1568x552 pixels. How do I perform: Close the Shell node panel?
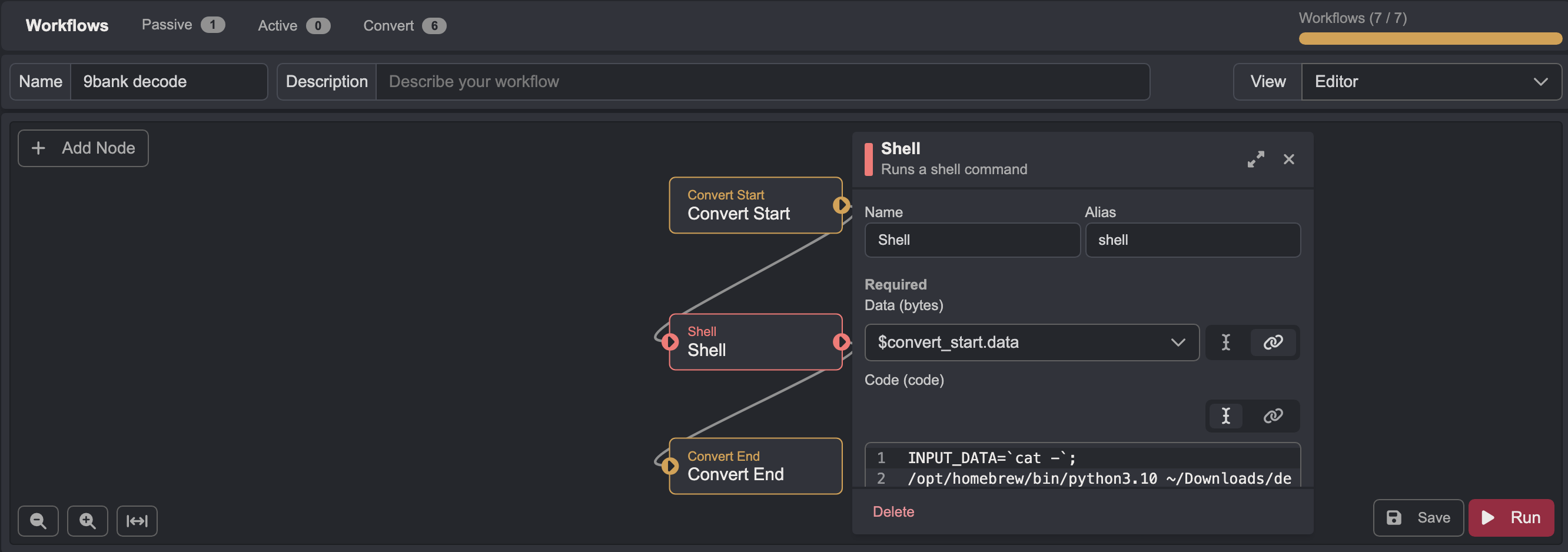pos(1288,159)
